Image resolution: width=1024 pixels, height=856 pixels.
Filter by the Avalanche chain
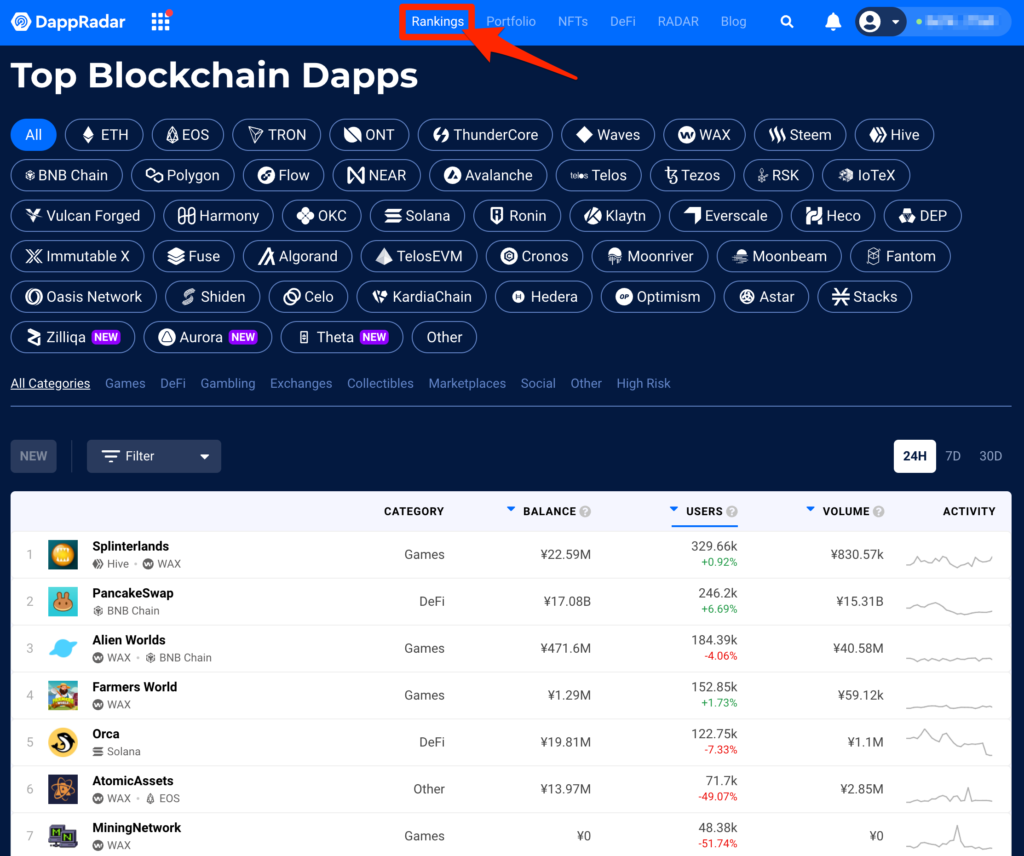click(x=488, y=176)
